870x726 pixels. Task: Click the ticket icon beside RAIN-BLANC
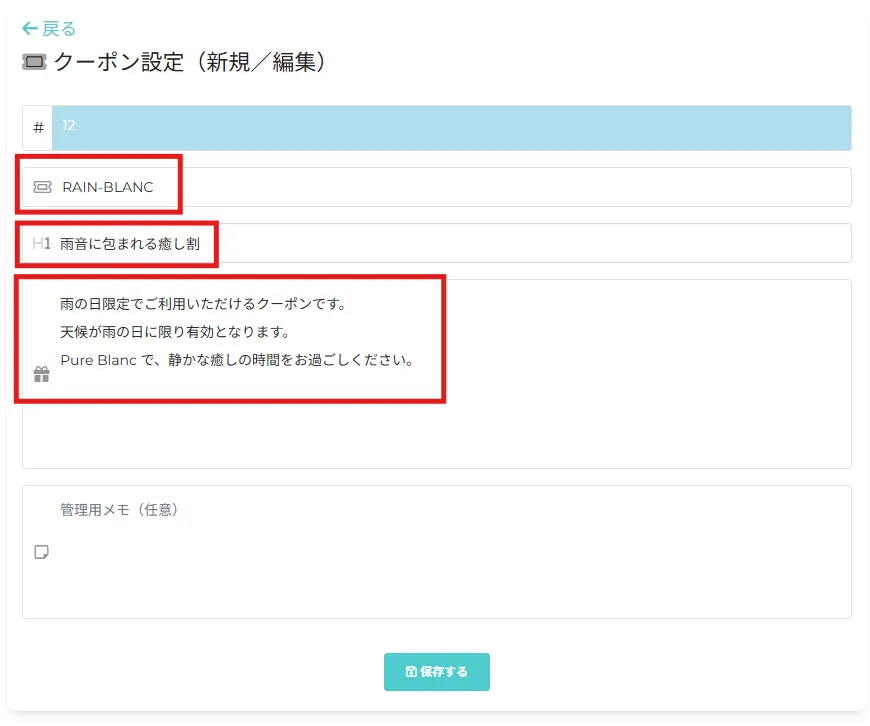click(42, 187)
